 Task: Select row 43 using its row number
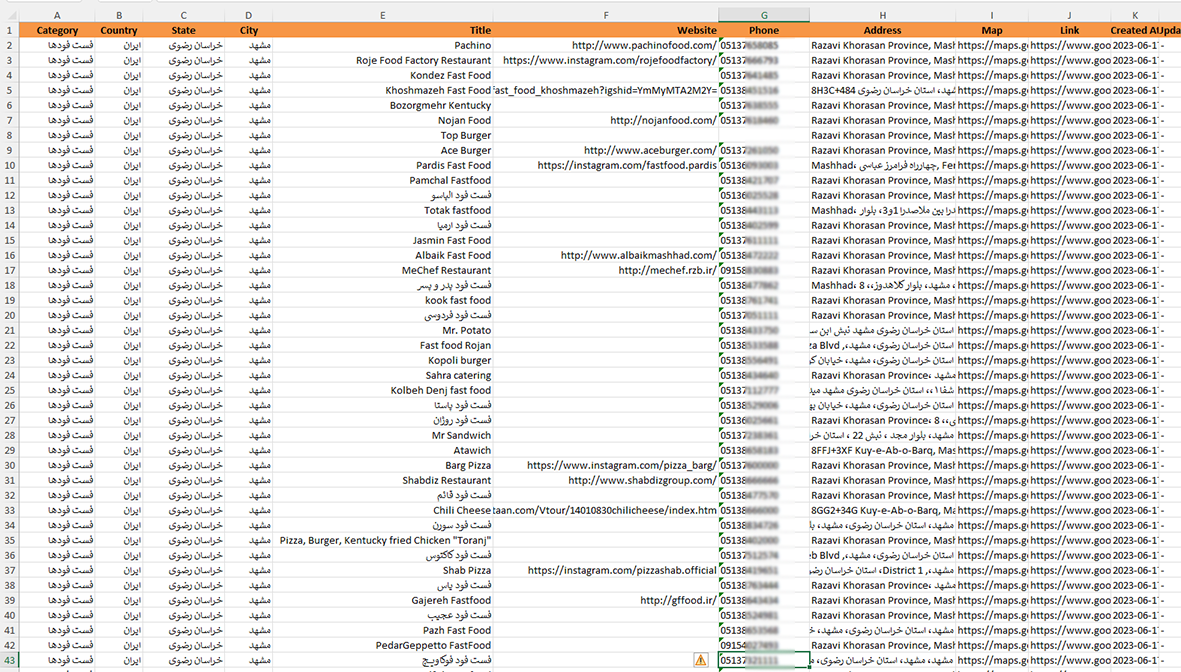9,660
